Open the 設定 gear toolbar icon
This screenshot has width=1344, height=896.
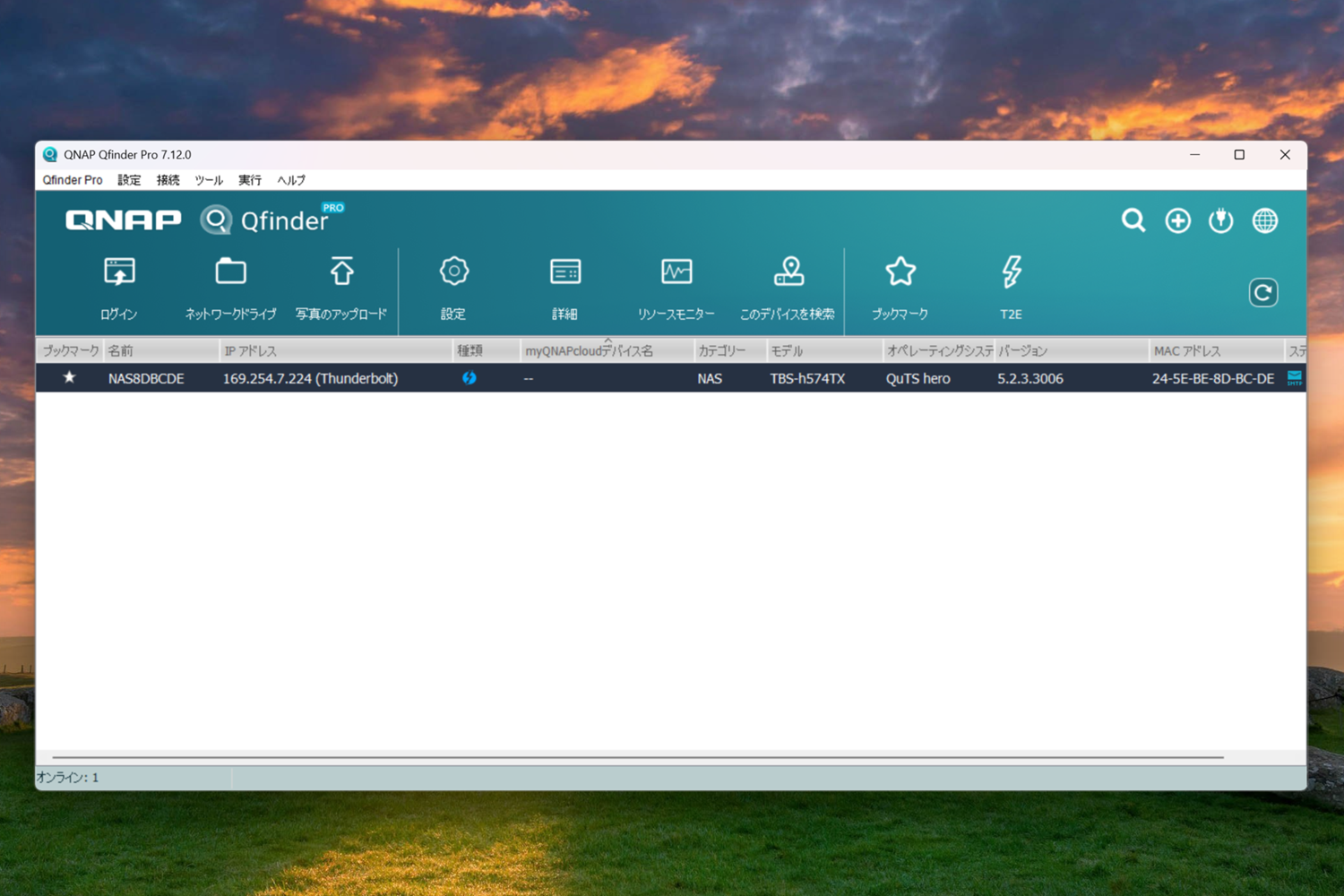click(453, 271)
